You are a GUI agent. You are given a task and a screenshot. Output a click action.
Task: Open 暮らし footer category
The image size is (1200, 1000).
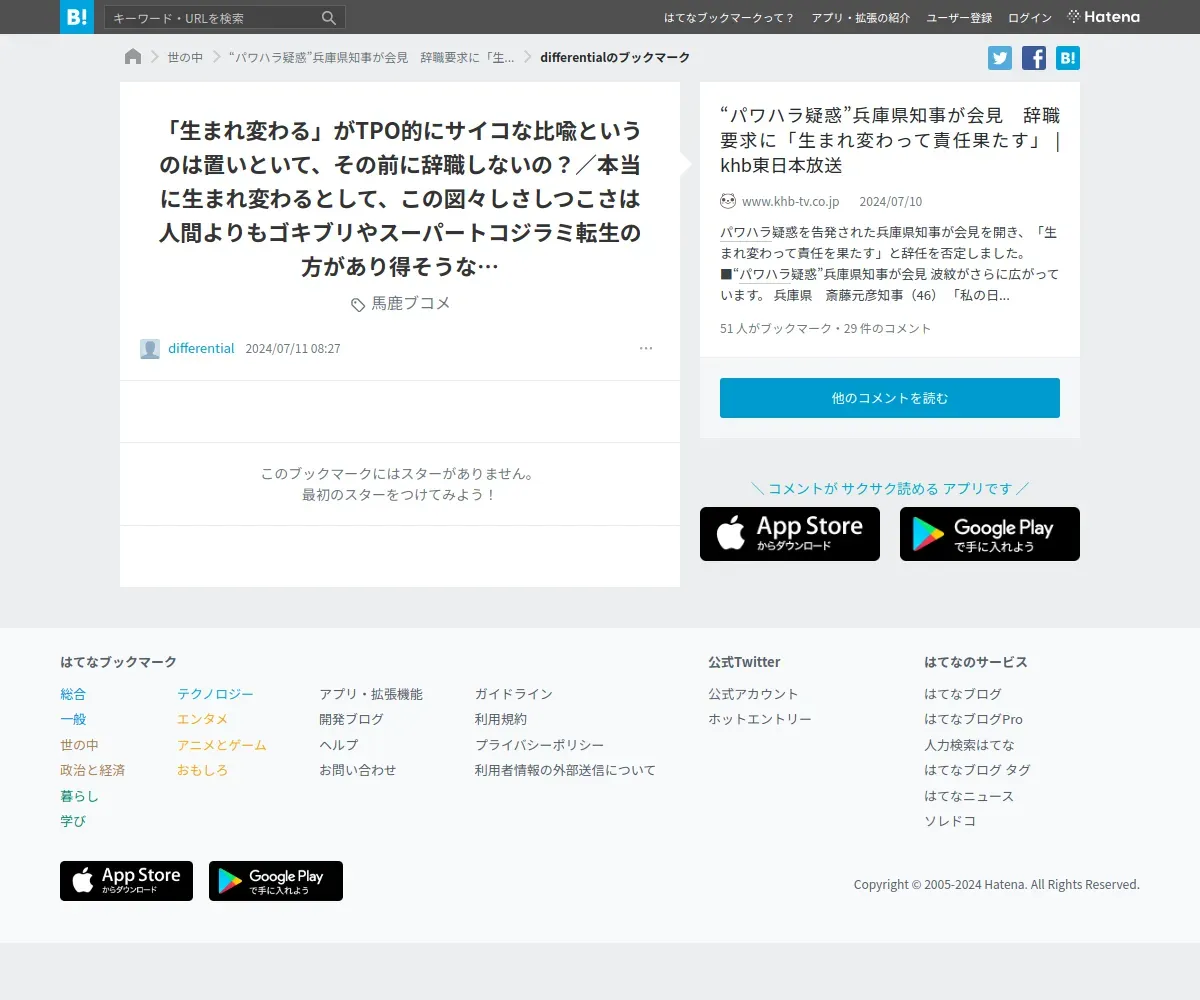tap(79, 796)
